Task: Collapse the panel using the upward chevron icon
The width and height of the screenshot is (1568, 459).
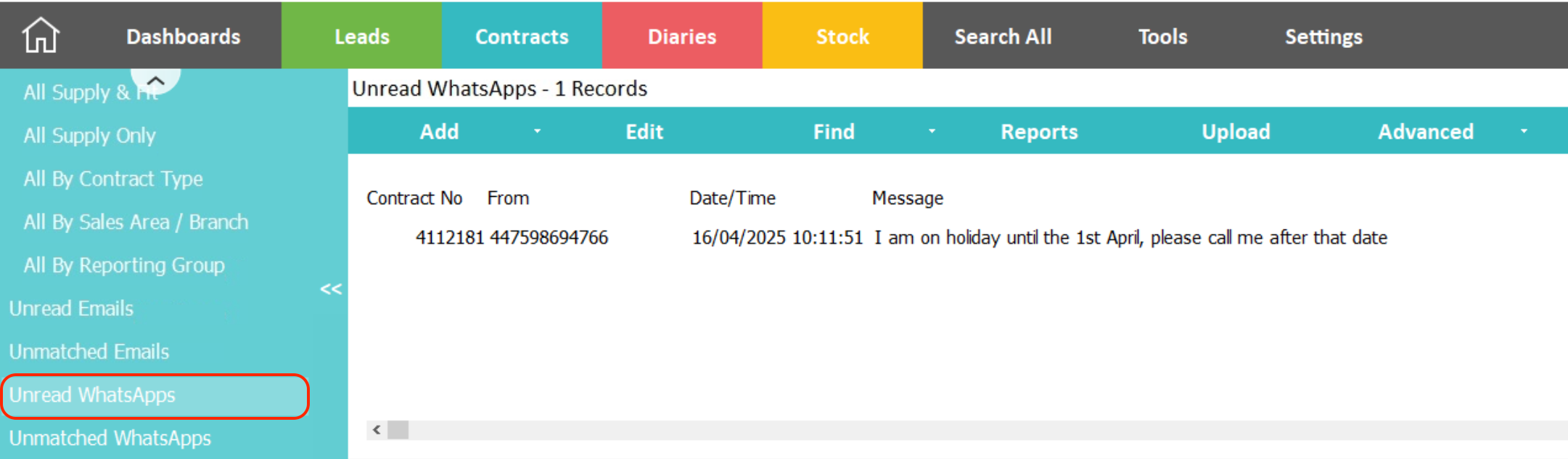Action: (x=155, y=82)
